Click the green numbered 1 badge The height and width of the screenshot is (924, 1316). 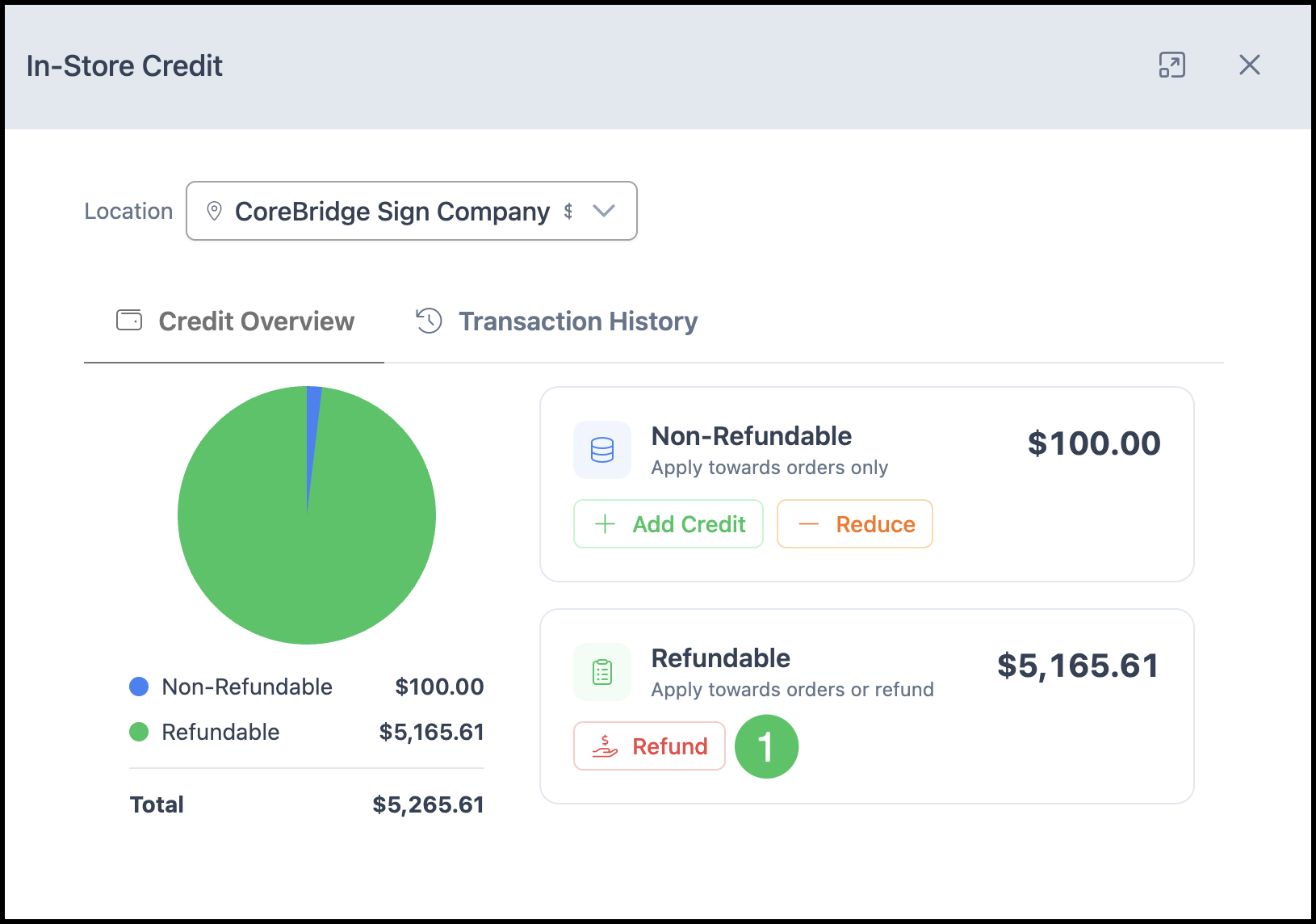tap(766, 746)
